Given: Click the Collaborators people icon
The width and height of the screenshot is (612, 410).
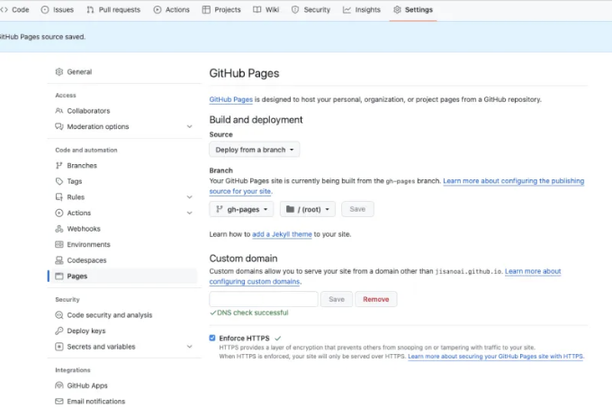Looking at the screenshot, I should [59, 111].
